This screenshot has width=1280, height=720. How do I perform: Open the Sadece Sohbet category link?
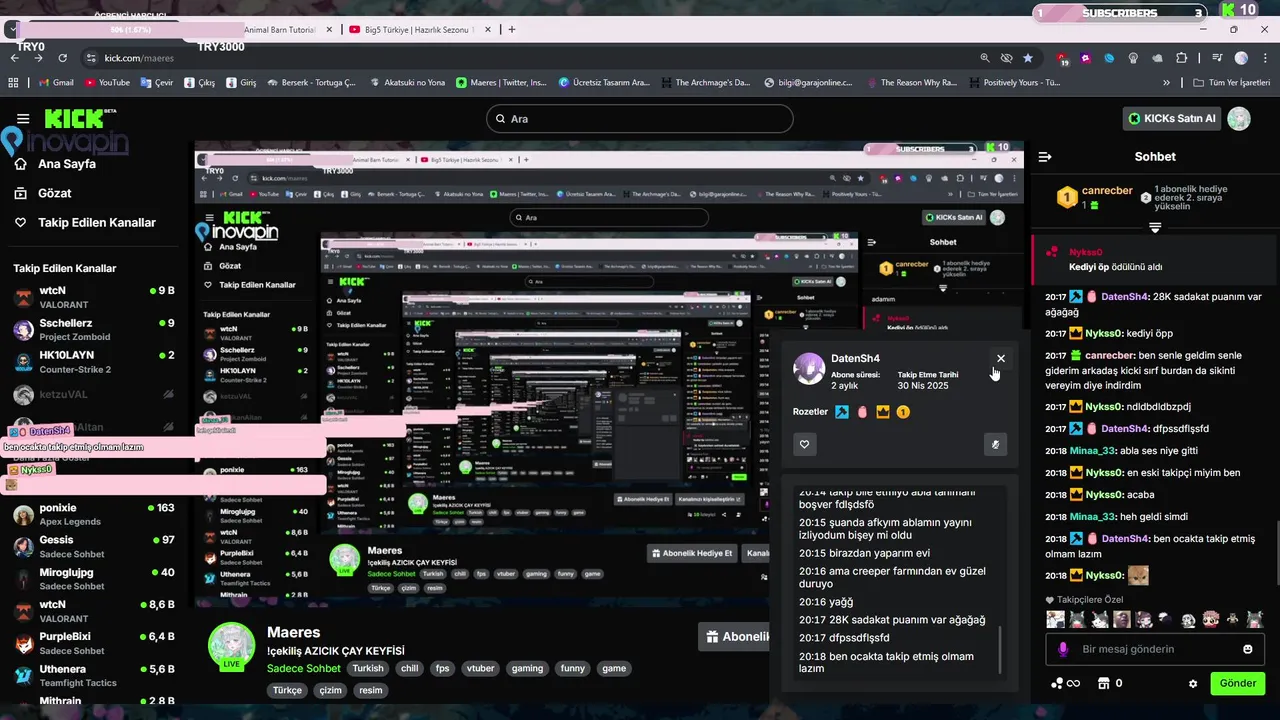pos(304,668)
